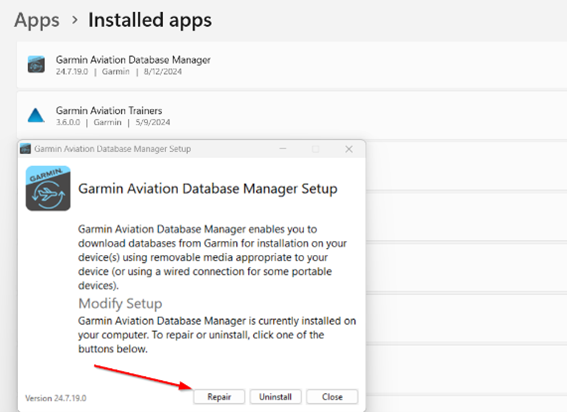
Task: Click the small icon in the setup title bar
Action: click(x=25, y=149)
